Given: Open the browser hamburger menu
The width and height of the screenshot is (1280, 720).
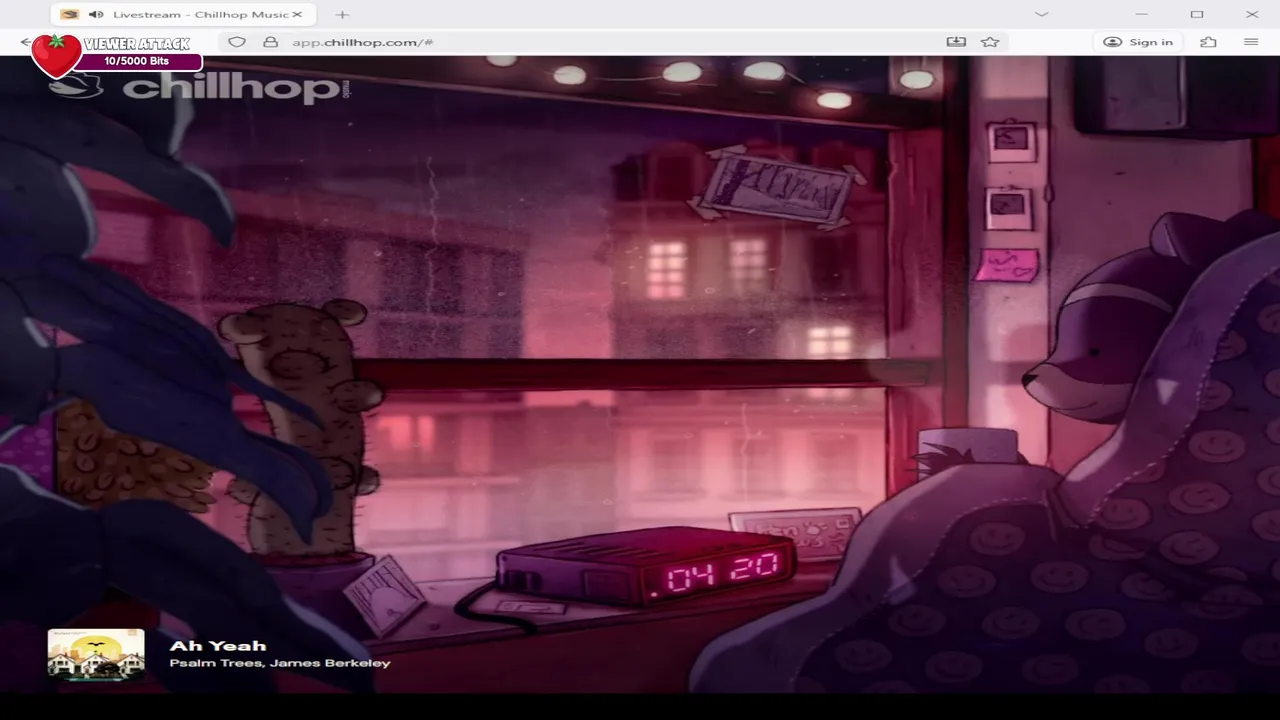Looking at the screenshot, I should click(x=1251, y=42).
